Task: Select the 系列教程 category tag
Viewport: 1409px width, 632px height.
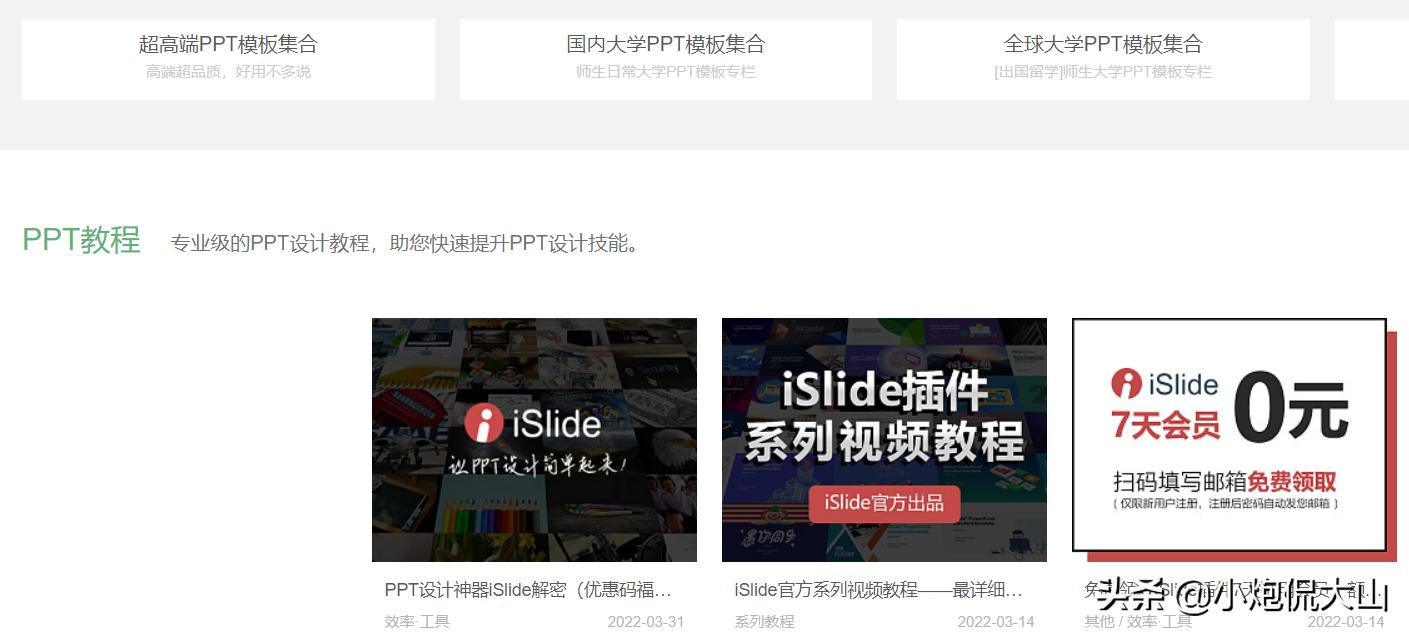Action: point(763,621)
